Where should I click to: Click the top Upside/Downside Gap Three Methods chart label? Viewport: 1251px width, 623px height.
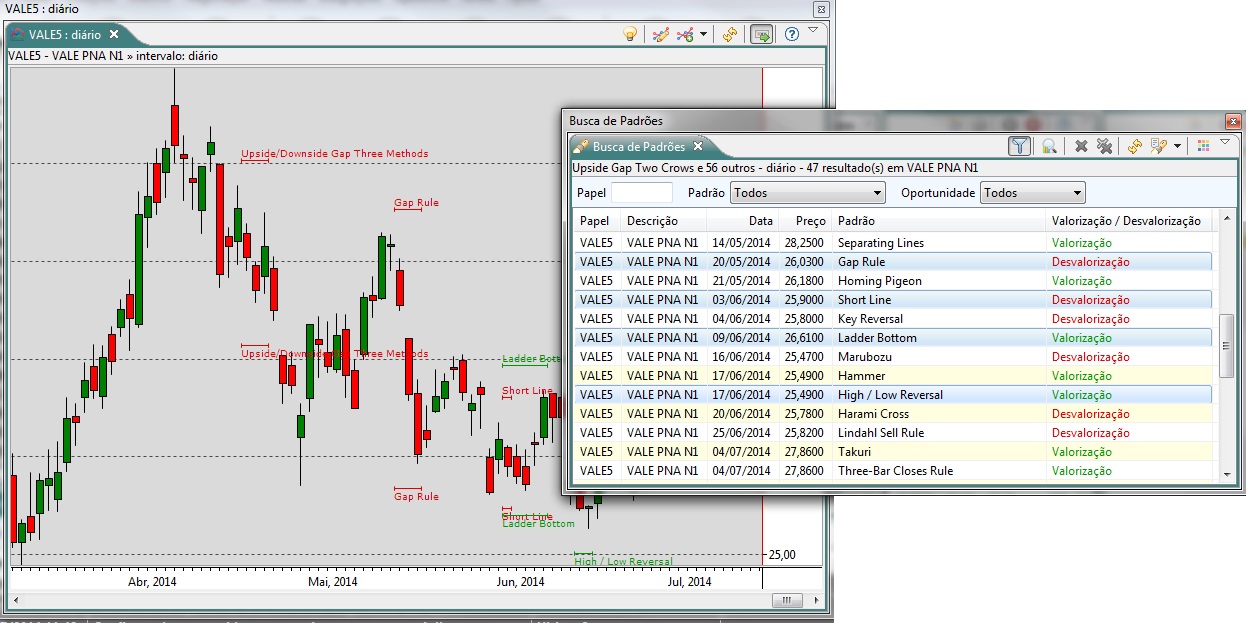click(334, 154)
